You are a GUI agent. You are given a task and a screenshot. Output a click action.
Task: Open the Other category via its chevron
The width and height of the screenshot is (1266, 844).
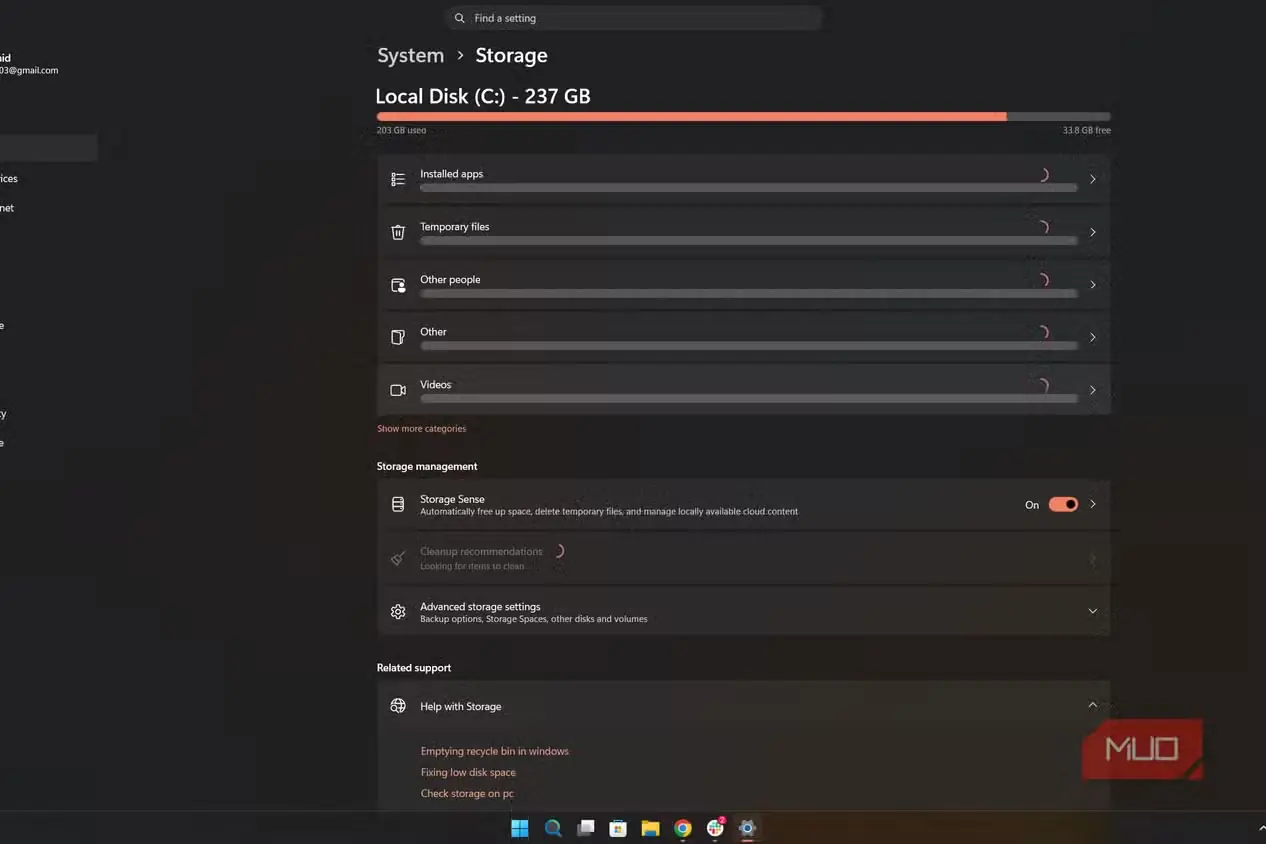(1093, 337)
